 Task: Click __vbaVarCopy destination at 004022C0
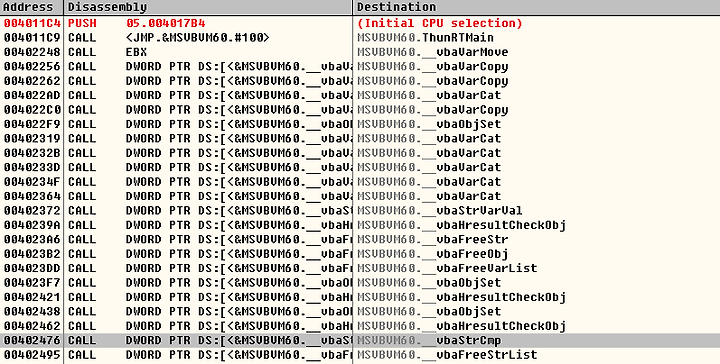point(433,110)
